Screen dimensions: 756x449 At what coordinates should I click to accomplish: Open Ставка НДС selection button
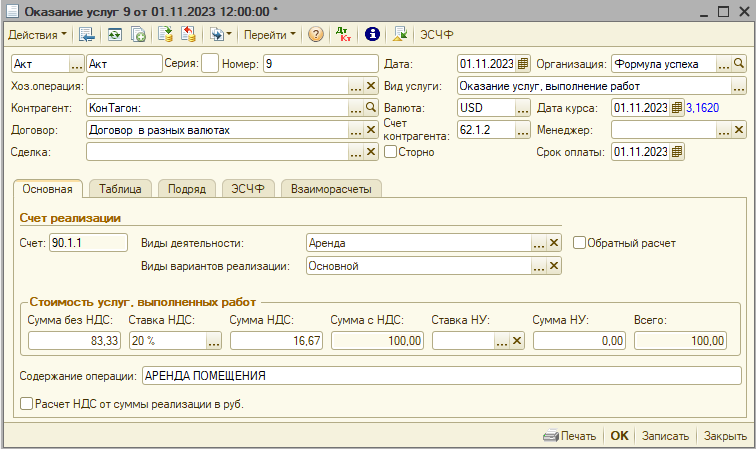pyautogui.click(x=213, y=341)
